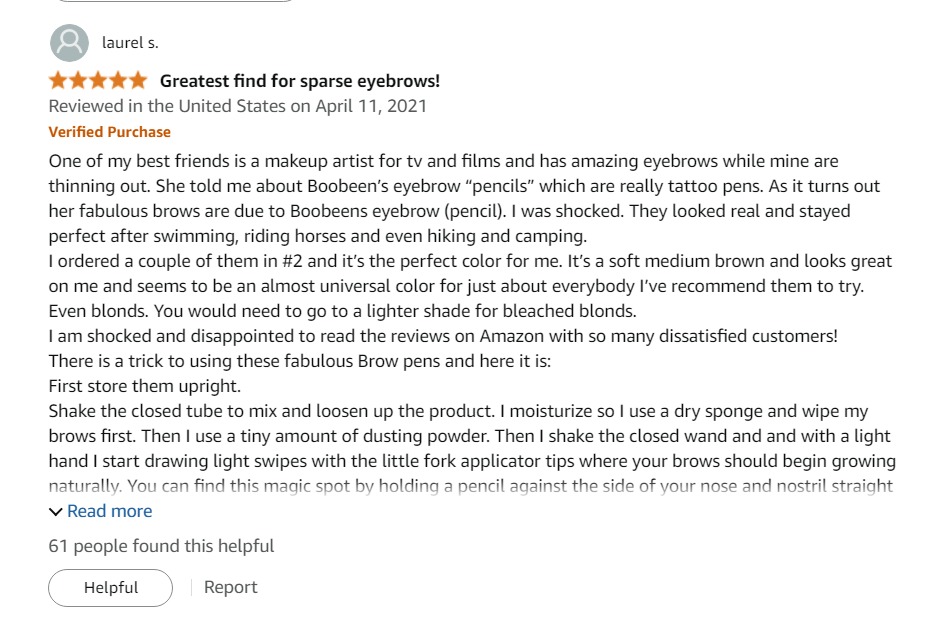Expand review using the Read more chevron

pos(56,512)
